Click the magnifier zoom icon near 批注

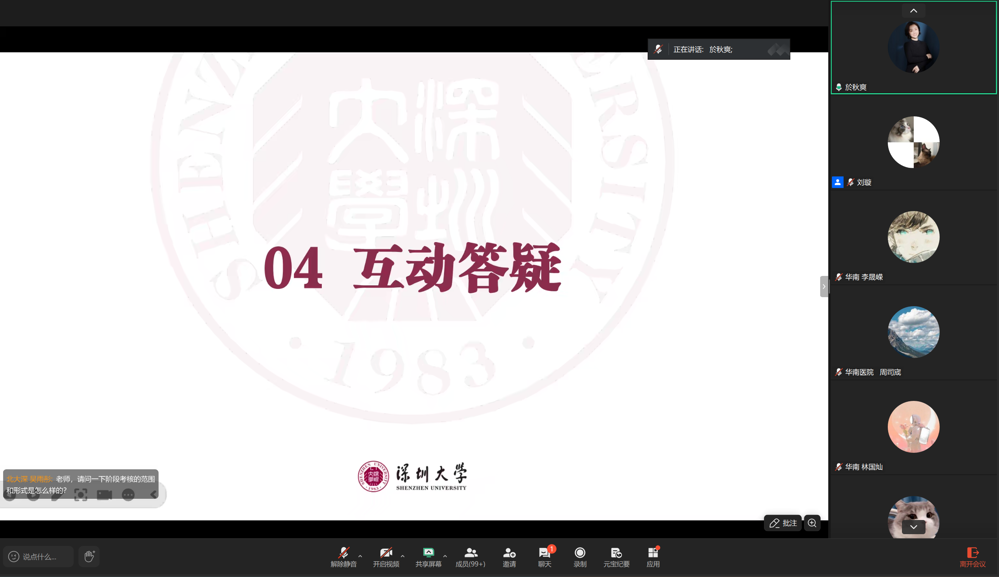click(x=812, y=523)
